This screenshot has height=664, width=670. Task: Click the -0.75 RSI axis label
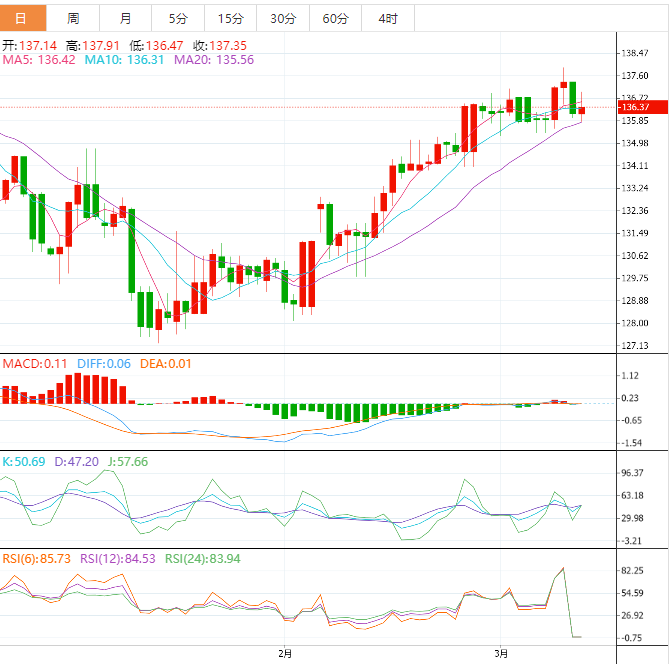tap(631, 638)
